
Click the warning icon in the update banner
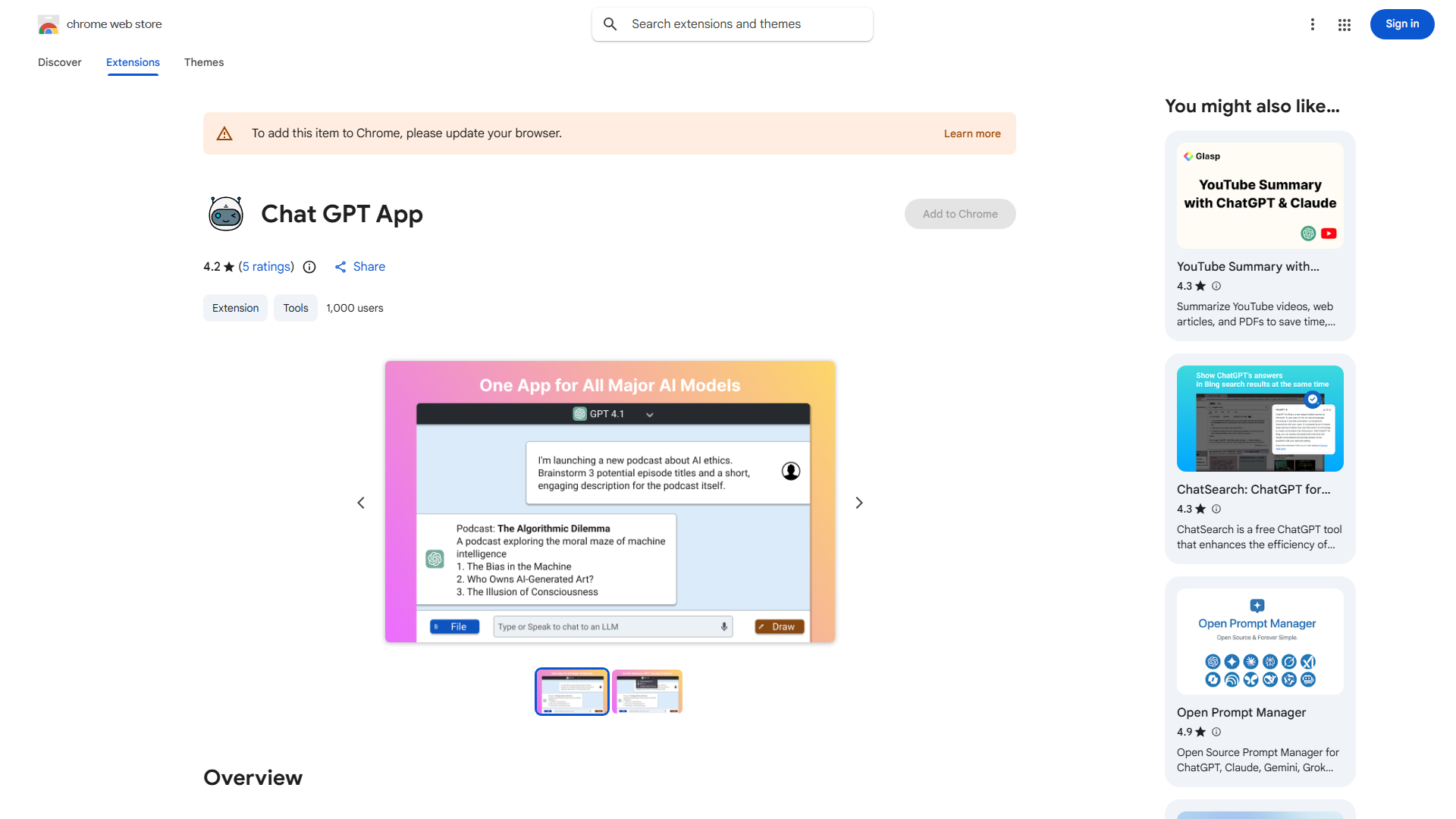tap(224, 133)
